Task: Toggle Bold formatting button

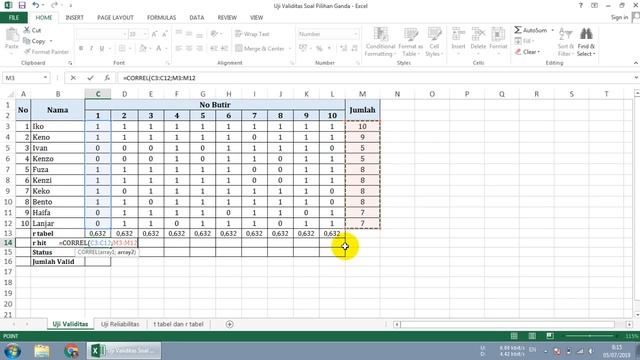Action: click(81, 49)
